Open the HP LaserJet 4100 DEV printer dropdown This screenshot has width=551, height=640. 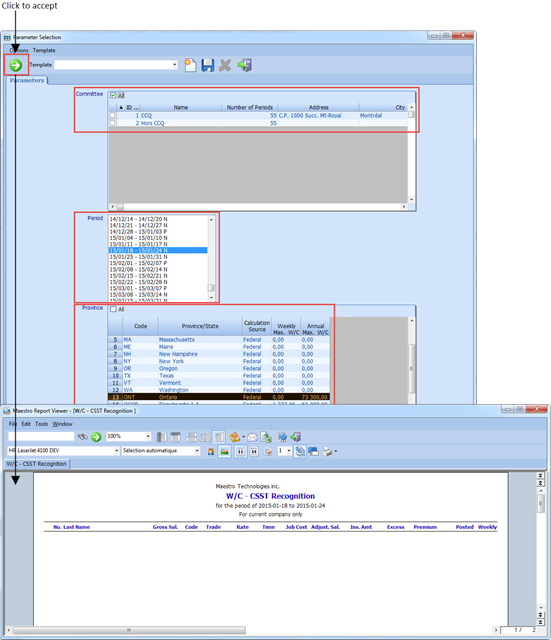(x=116, y=451)
